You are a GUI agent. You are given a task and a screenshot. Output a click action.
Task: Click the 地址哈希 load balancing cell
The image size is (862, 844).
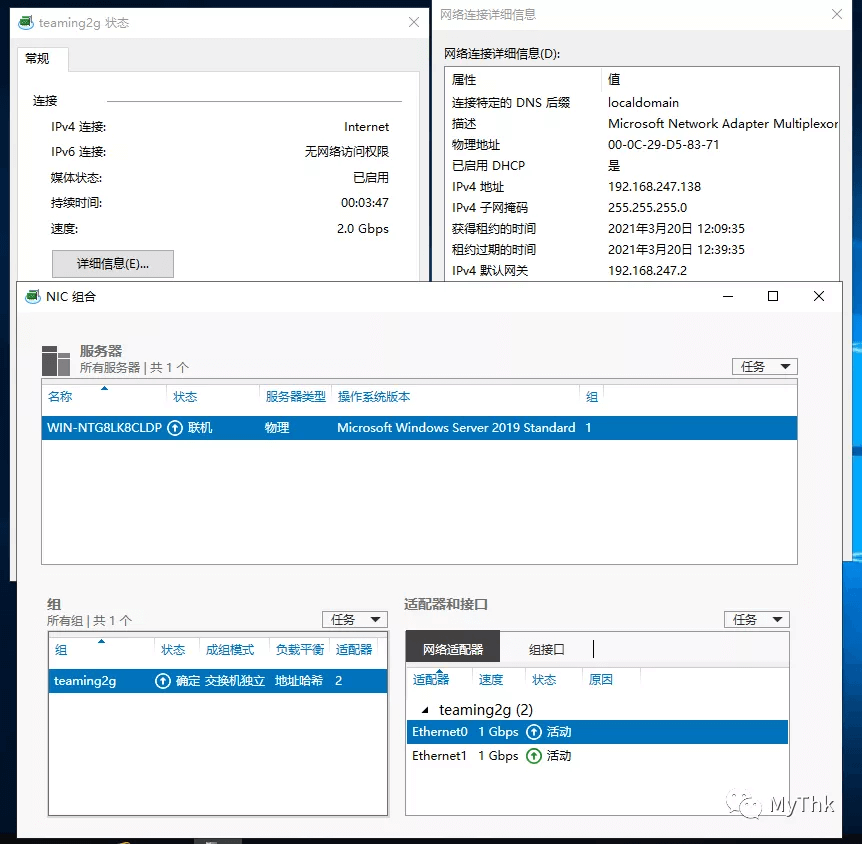coord(299,681)
